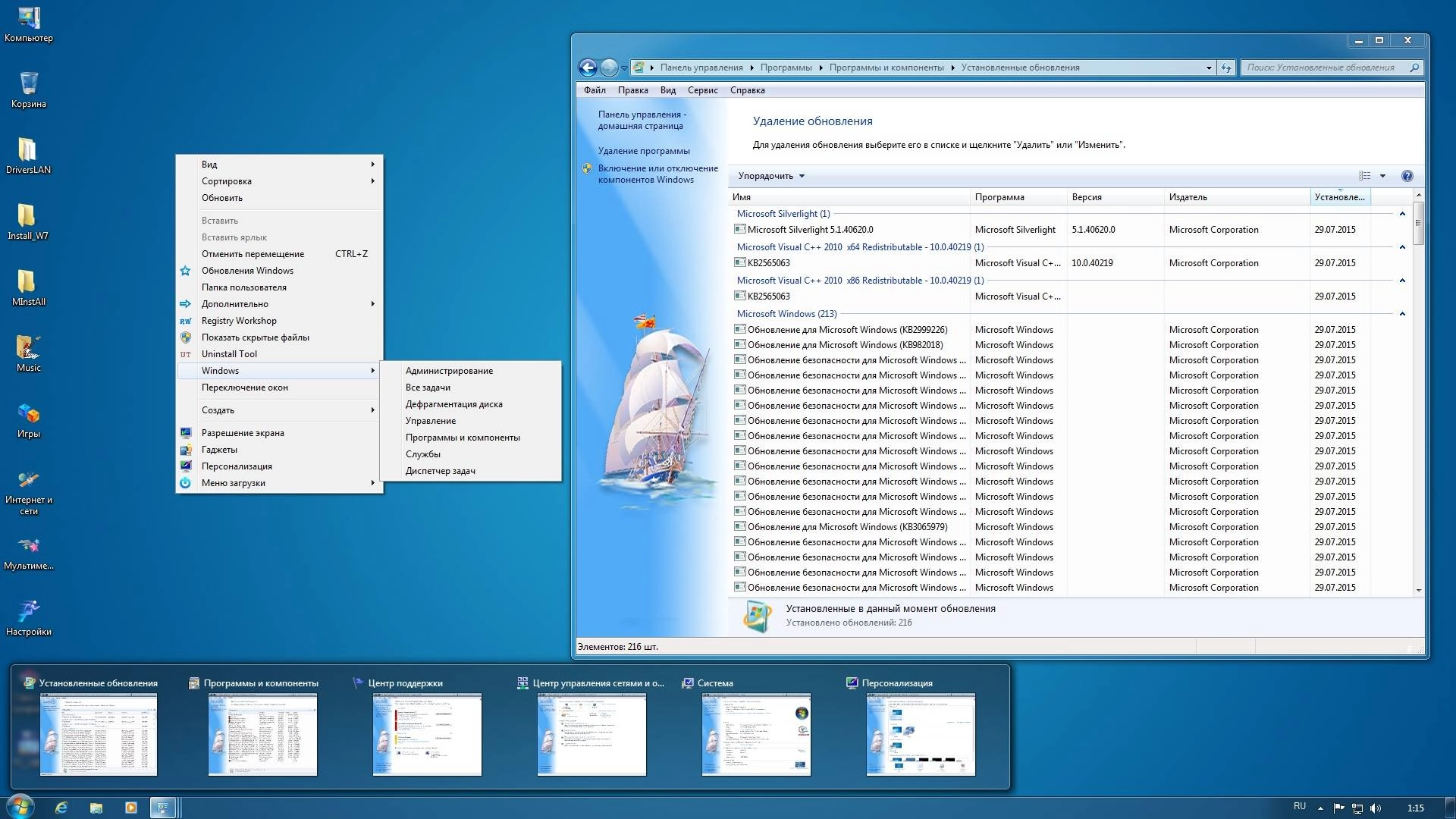Open the Start menu orb
1456x819 pixels.
tap(20, 807)
